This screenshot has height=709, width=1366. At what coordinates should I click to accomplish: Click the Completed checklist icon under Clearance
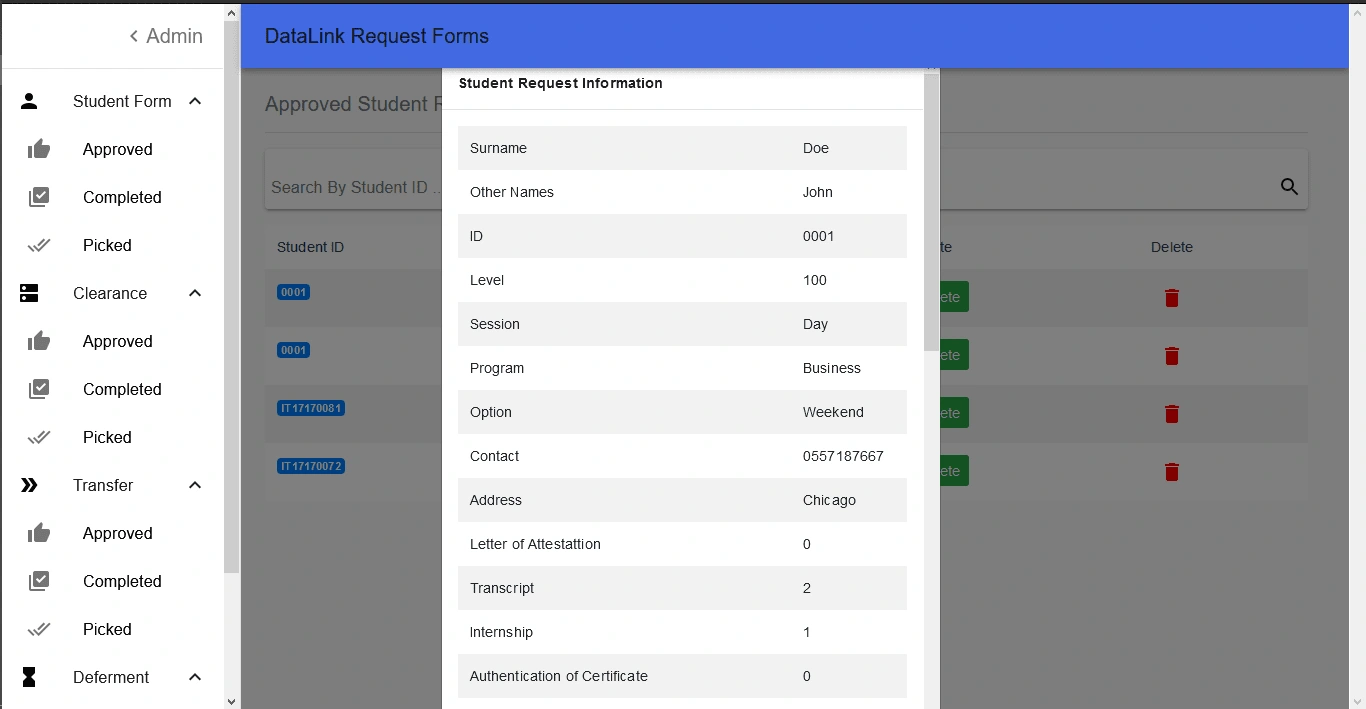39,389
